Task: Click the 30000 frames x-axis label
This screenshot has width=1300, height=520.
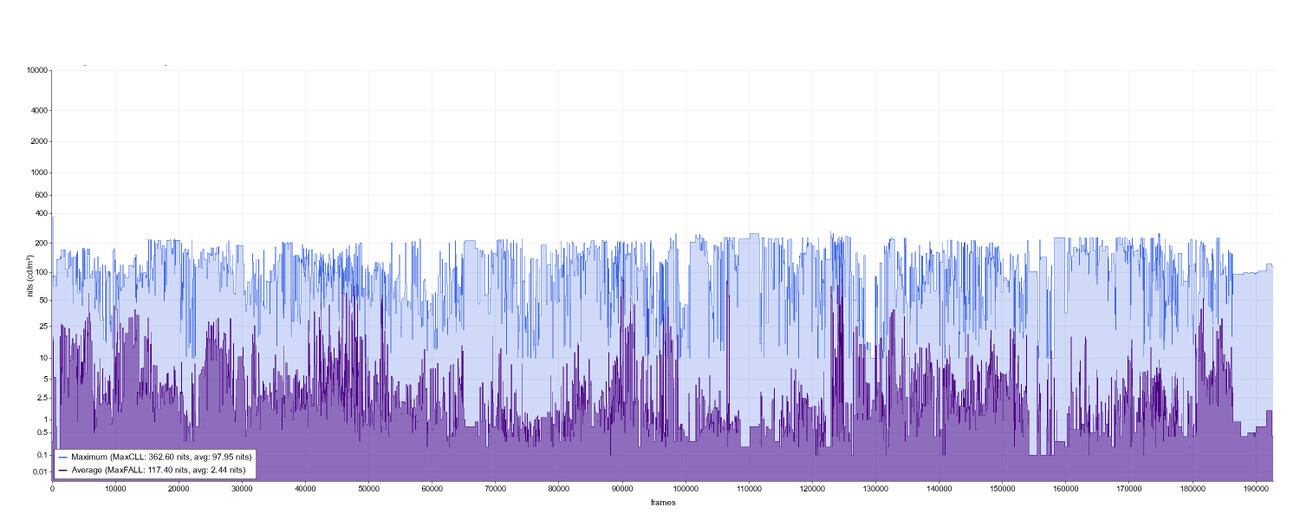Action: coord(242,489)
